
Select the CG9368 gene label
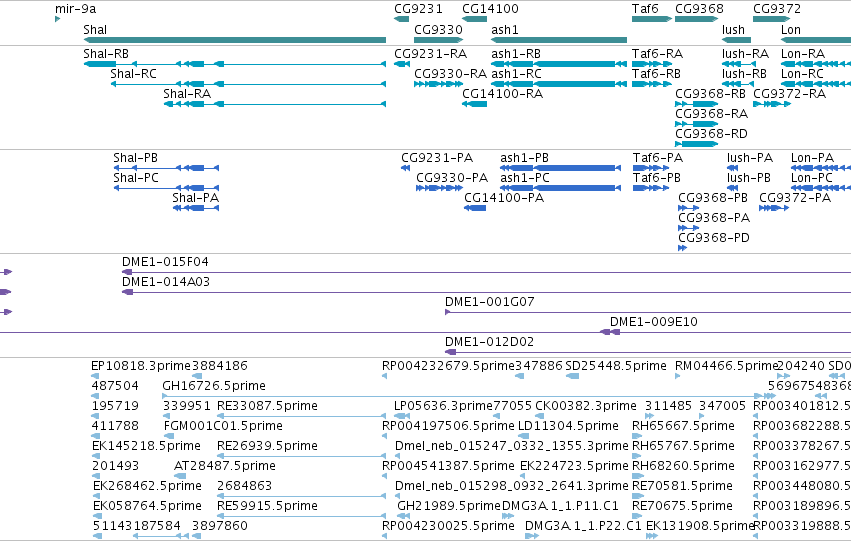(699, 9)
